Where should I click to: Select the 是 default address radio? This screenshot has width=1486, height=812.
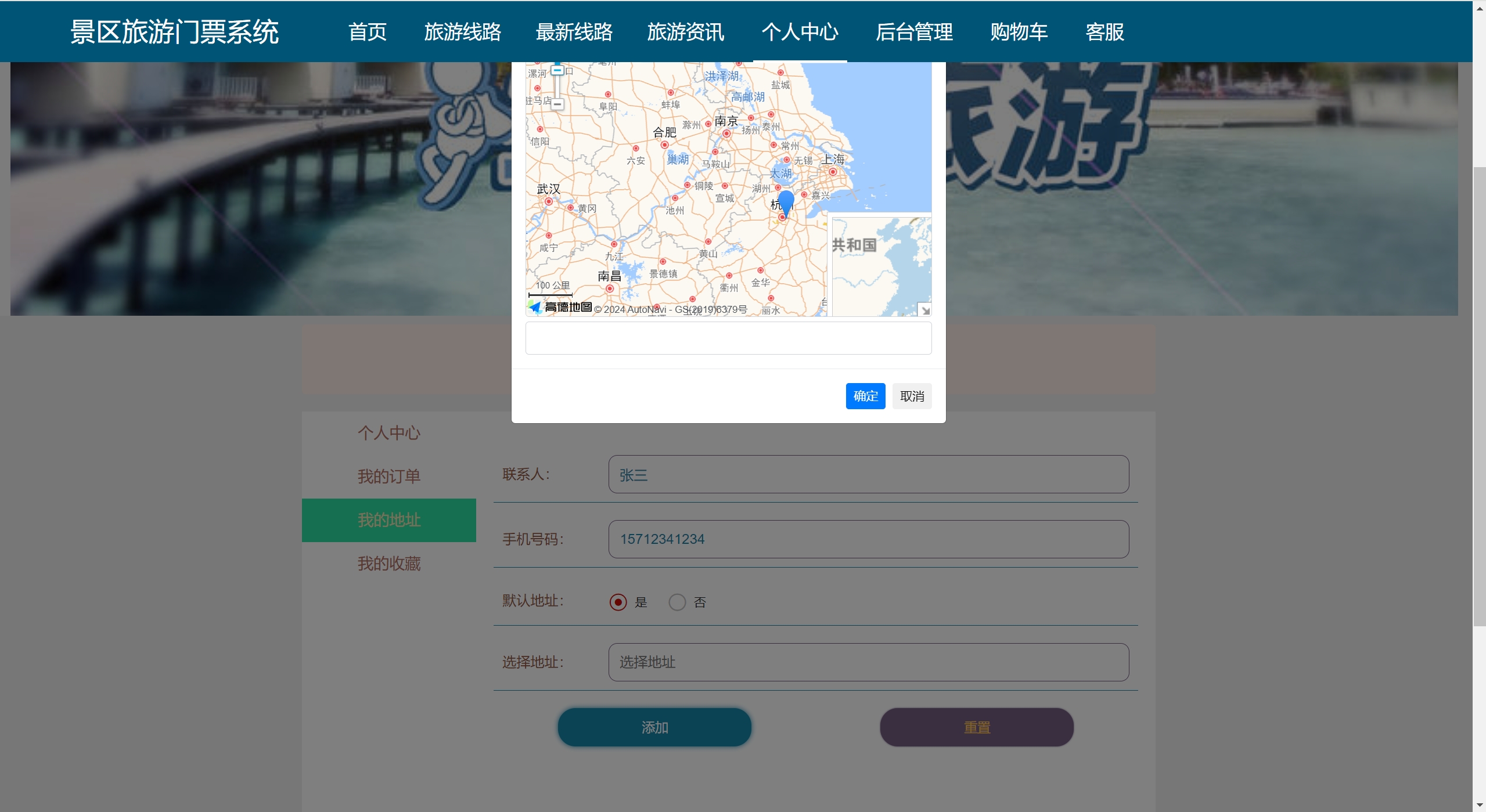click(618, 602)
